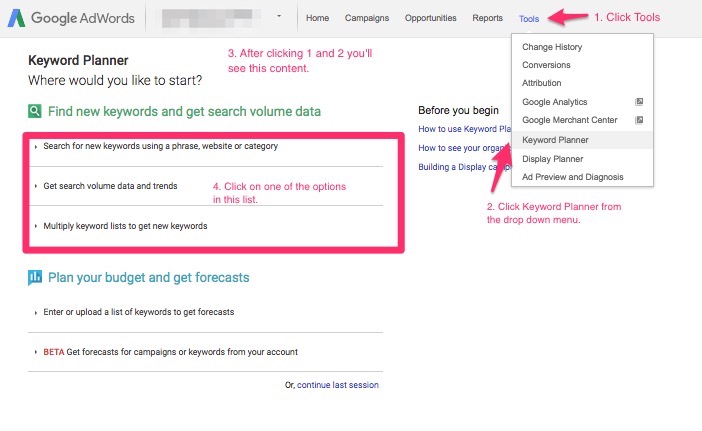Open the Tools menu
Screen dimensions: 702x431
[x=529, y=19]
